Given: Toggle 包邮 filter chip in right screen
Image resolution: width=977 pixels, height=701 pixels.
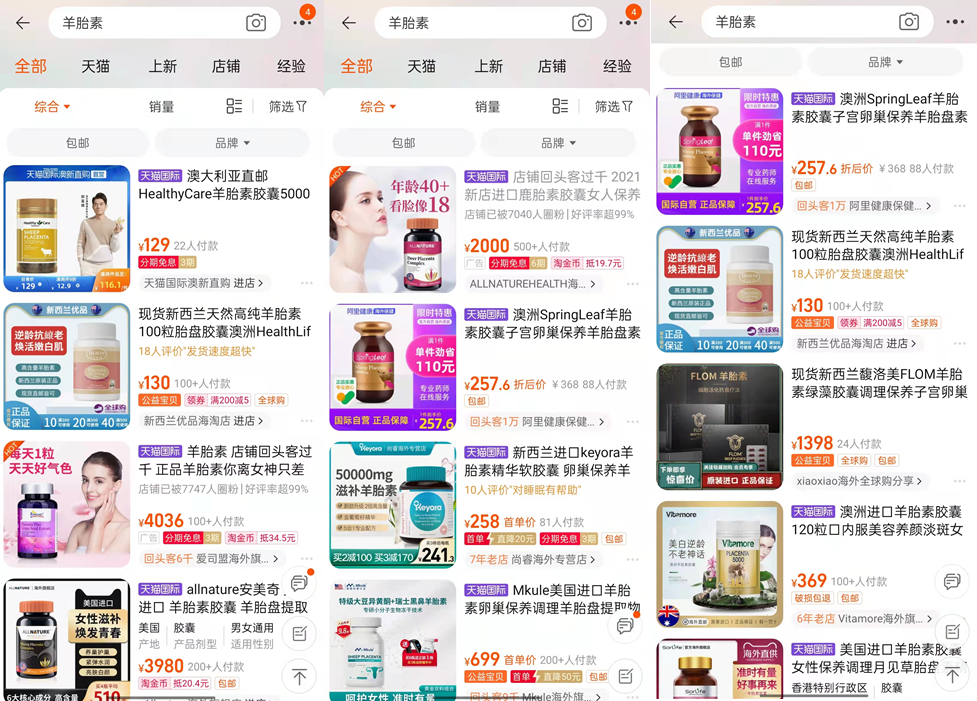Looking at the screenshot, I should point(730,62).
